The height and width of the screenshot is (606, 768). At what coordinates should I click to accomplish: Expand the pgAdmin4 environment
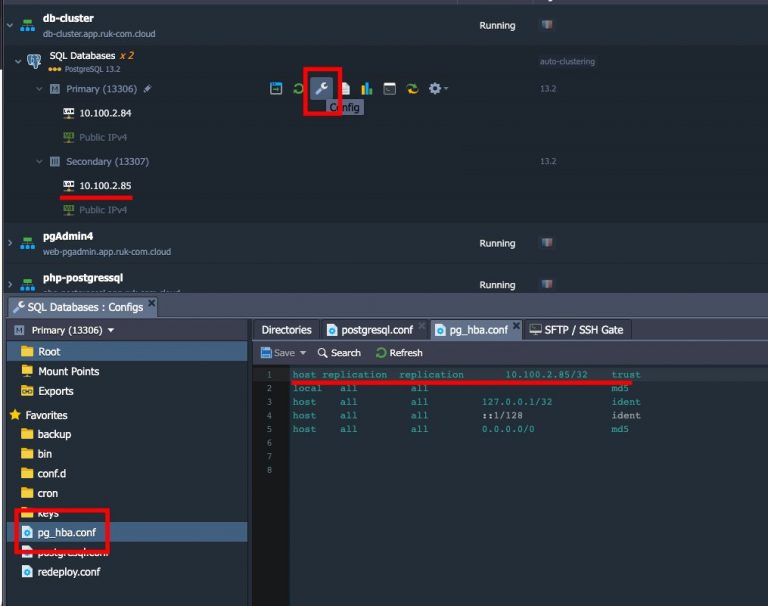8,243
